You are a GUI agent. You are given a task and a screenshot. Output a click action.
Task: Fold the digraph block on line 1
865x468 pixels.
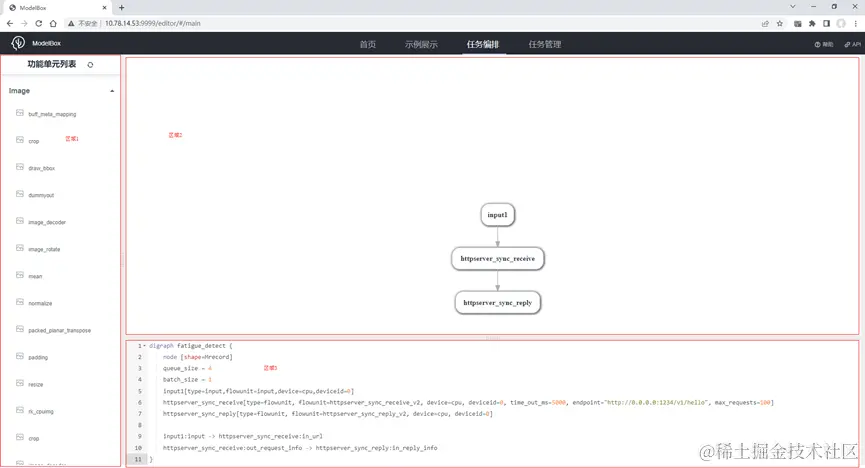click(x=145, y=346)
